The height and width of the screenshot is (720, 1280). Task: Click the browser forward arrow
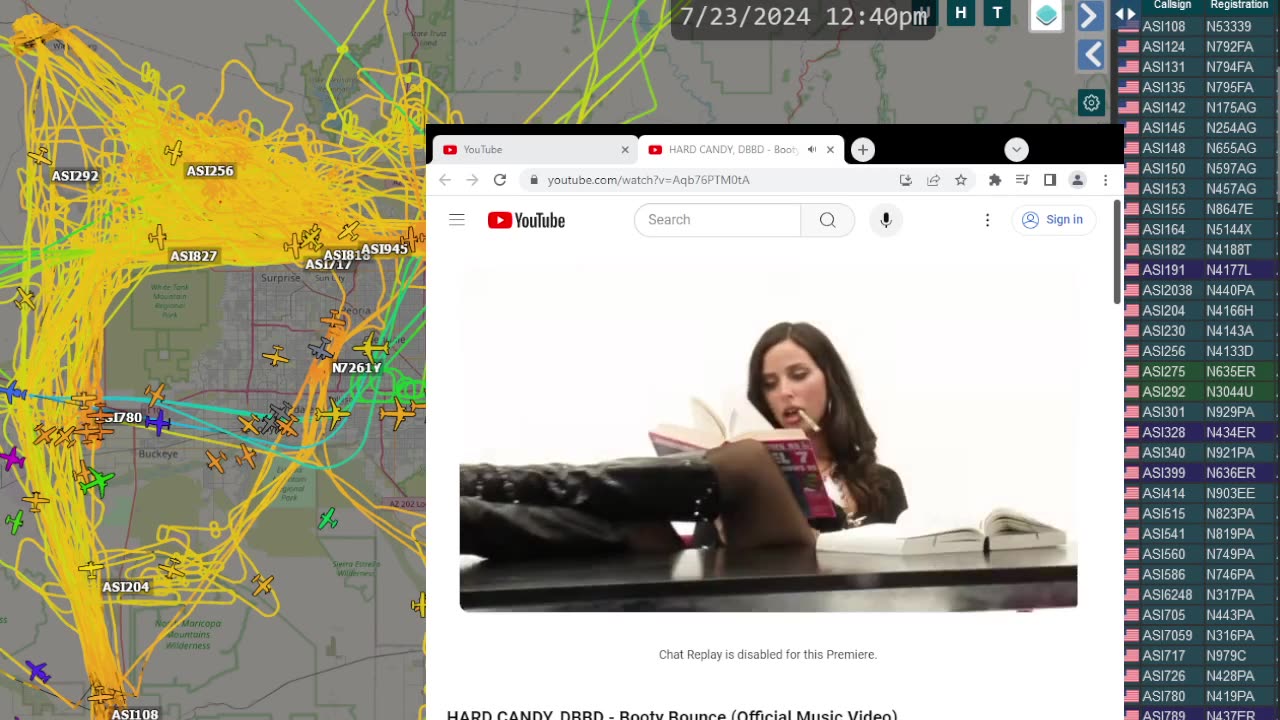point(472,180)
